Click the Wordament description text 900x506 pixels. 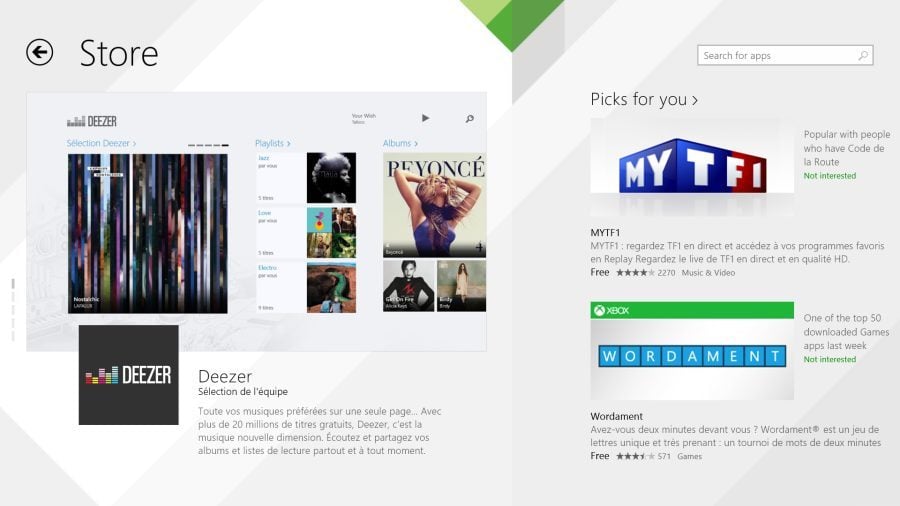coord(736,436)
